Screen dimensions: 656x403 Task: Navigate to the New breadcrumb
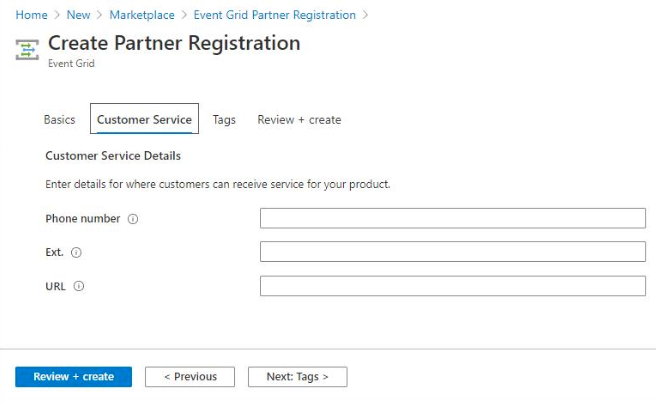[x=78, y=15]
